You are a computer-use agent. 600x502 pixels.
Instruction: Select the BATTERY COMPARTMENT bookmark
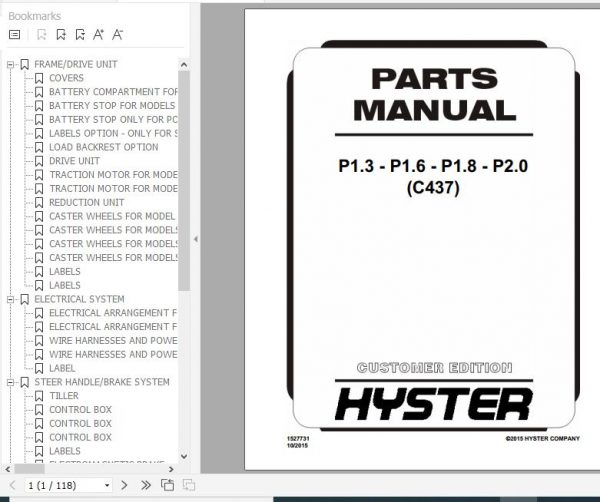click(113, 92)
